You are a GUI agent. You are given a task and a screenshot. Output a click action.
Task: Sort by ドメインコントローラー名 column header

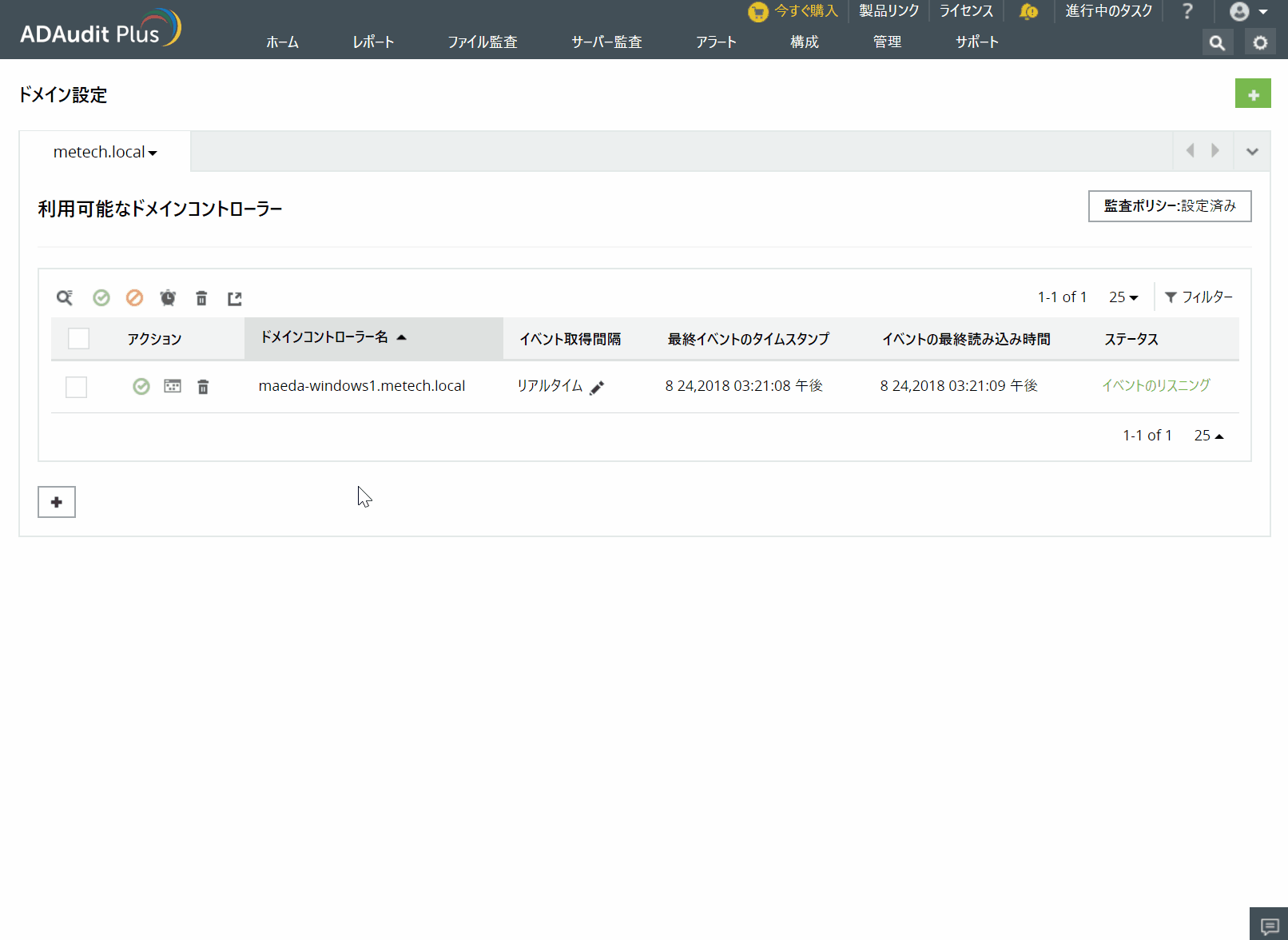click(x=324, y=337)
